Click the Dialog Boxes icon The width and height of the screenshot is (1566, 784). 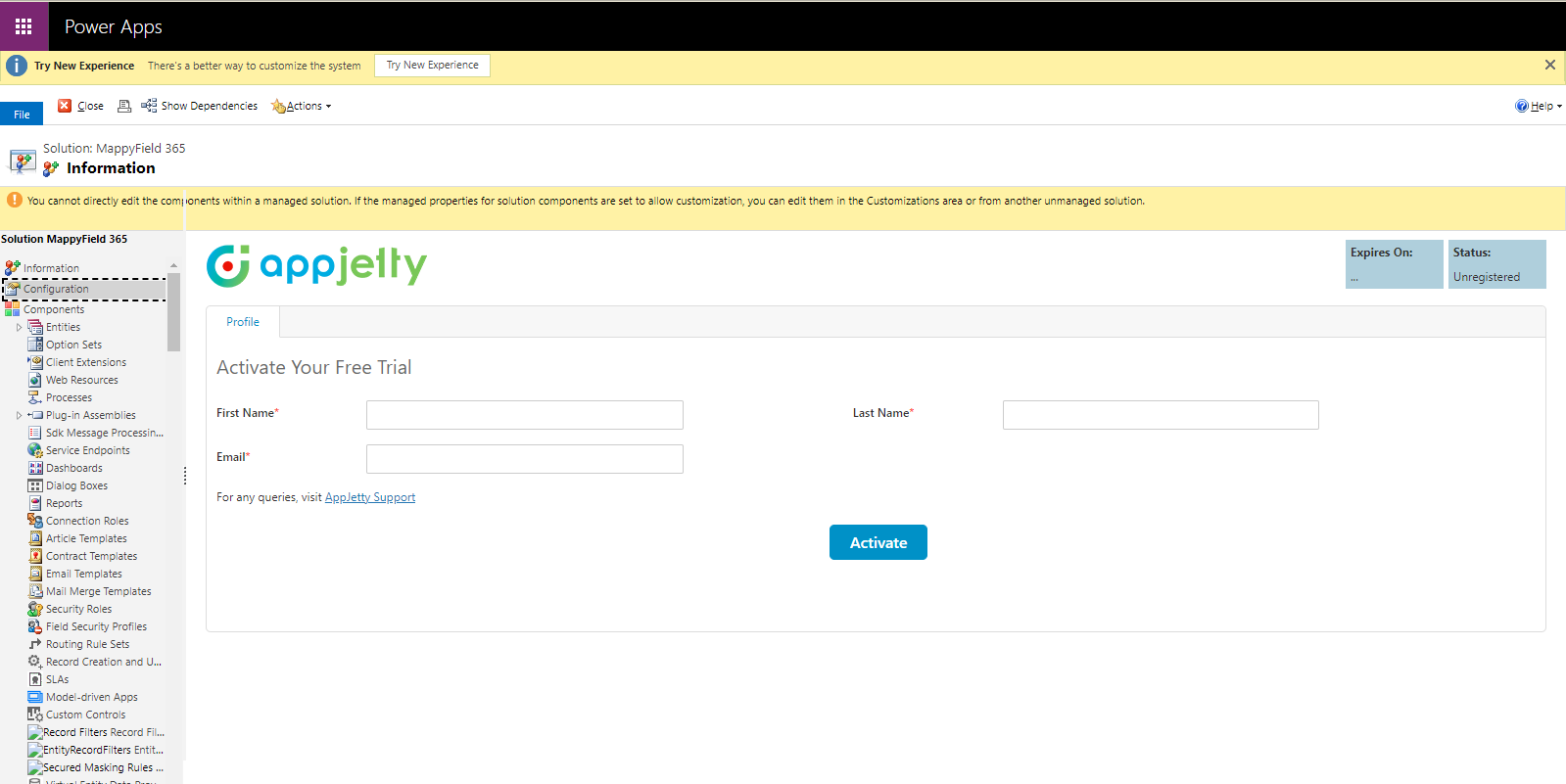(35, 485)
